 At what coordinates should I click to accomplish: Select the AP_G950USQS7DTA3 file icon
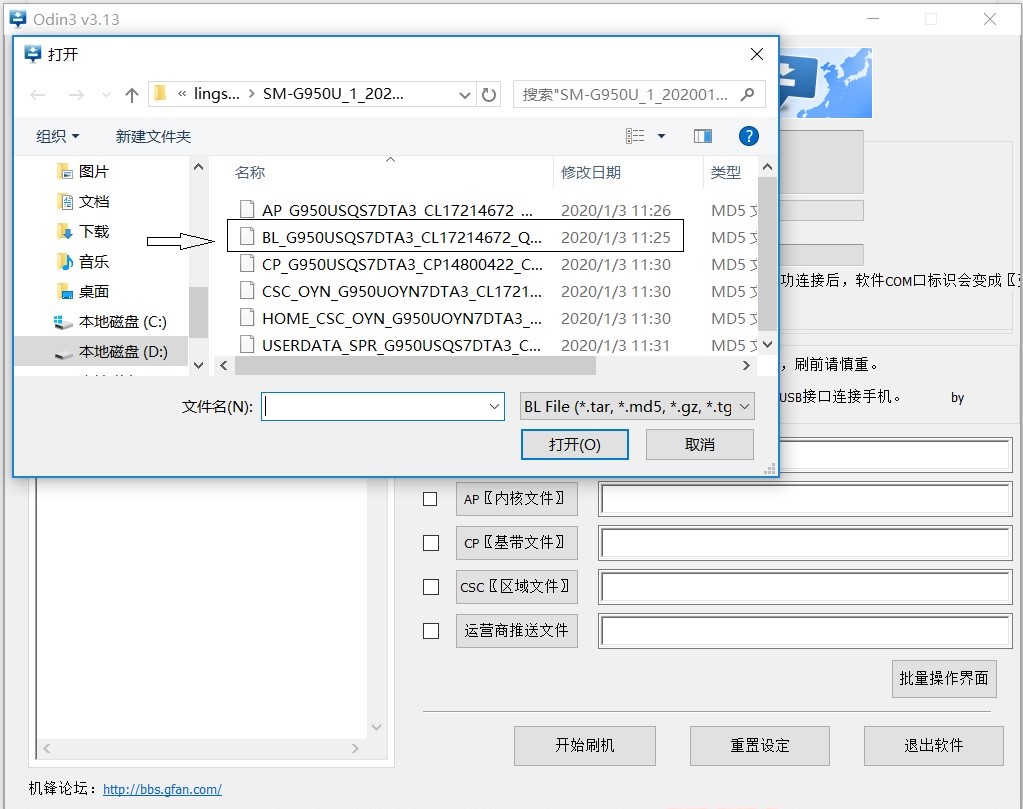(247, 209)
